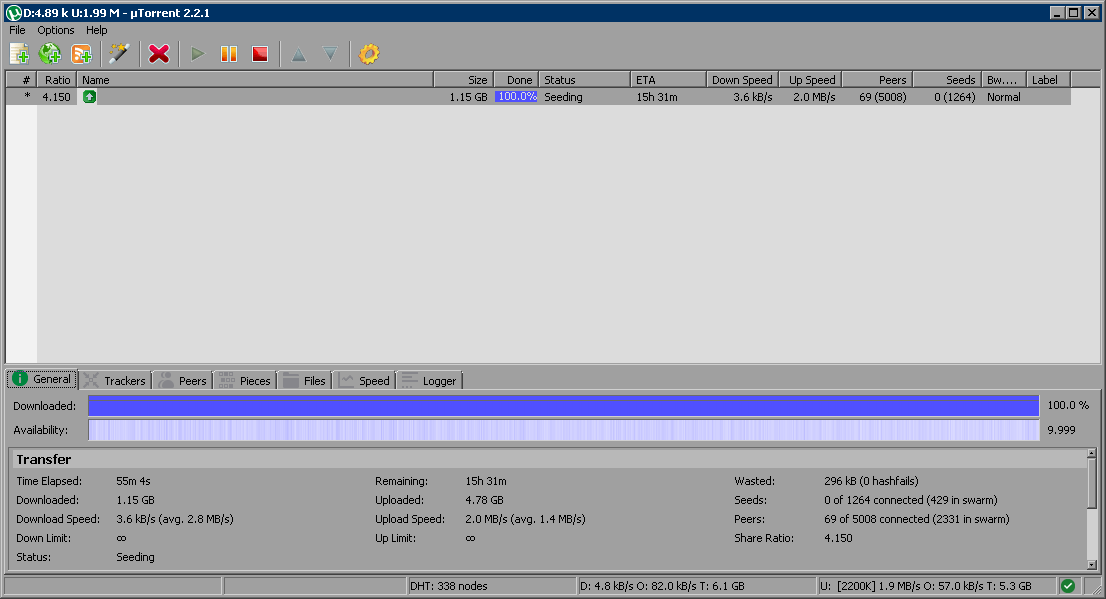Open the Create New Torrent wand icon

(x=119, y=54)
